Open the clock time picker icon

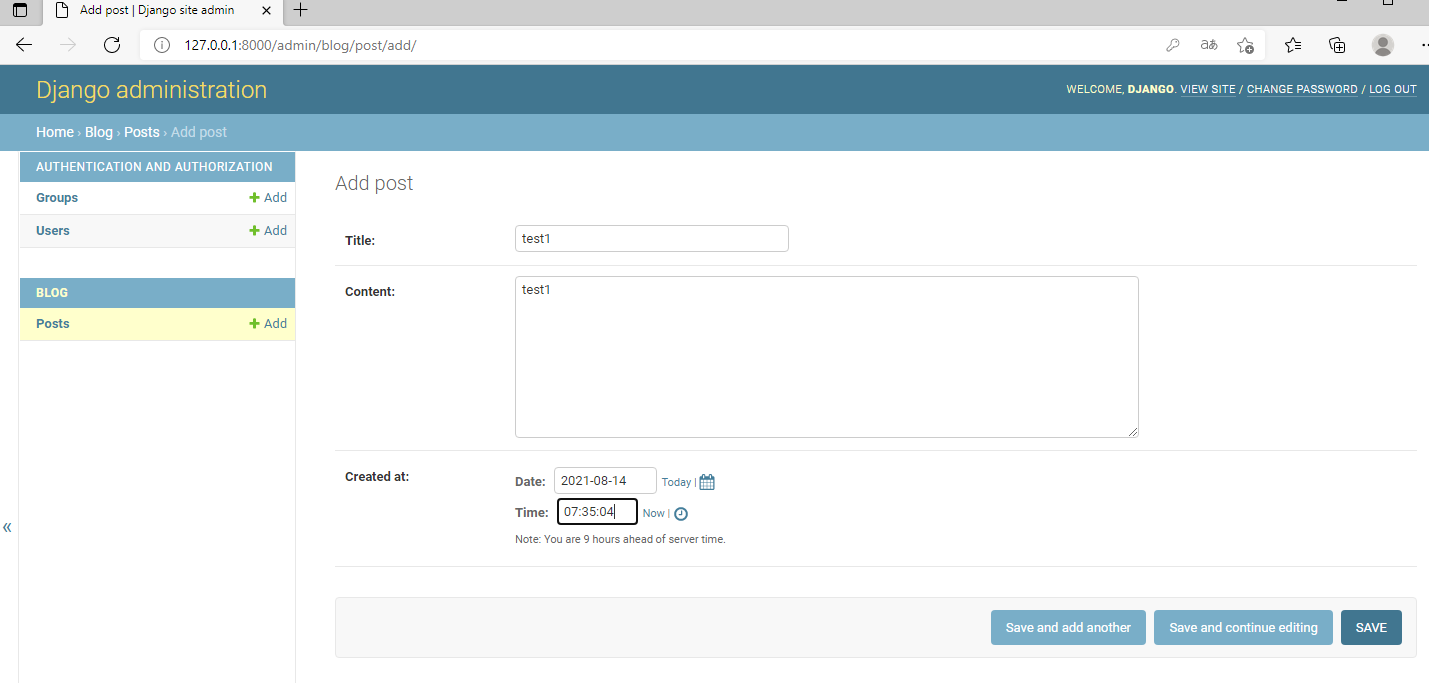click(x=681, y=514)
